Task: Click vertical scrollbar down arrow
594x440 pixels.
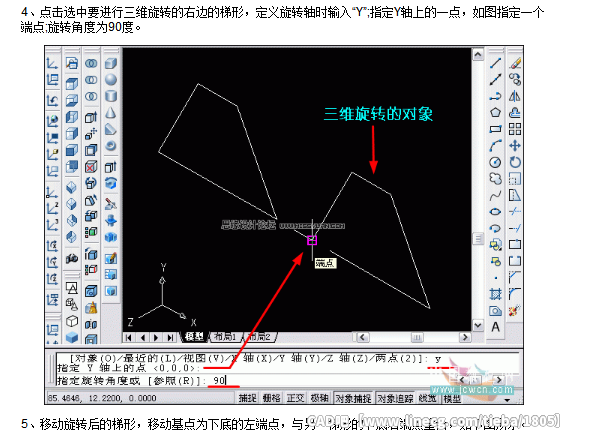Action: click(x=478, y=325)
